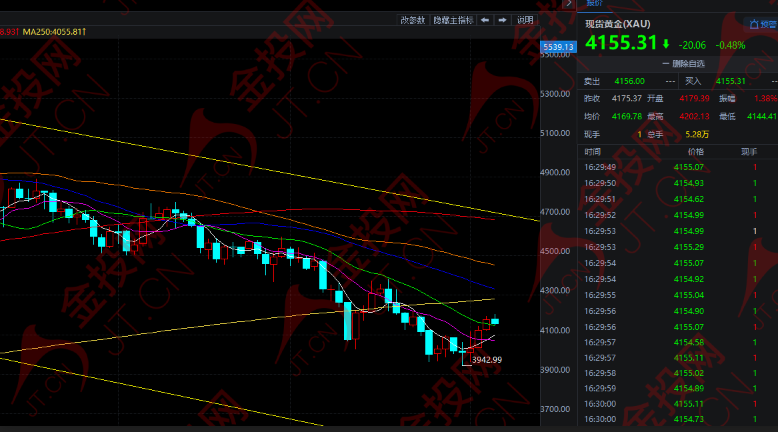Select the 16:29:59 trade row at 4154.89
Viewport: 778px width, 432px height.
678,388
